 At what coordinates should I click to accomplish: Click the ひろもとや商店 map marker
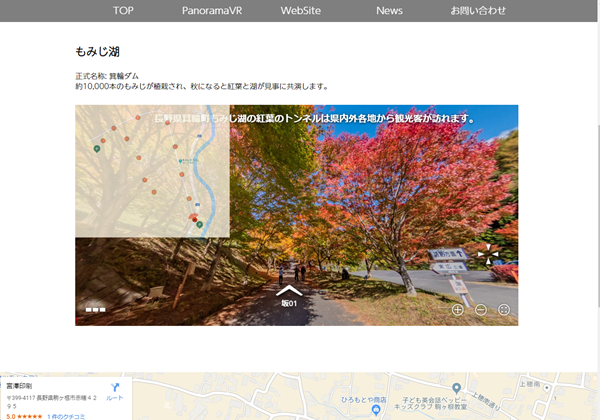click(x=376, y=410)
